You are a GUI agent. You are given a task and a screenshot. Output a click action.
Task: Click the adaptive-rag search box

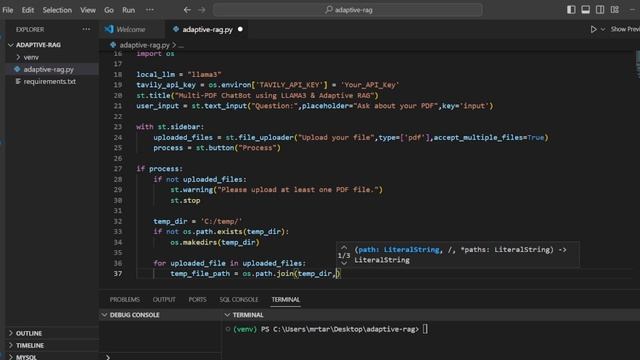click(348, 10)
